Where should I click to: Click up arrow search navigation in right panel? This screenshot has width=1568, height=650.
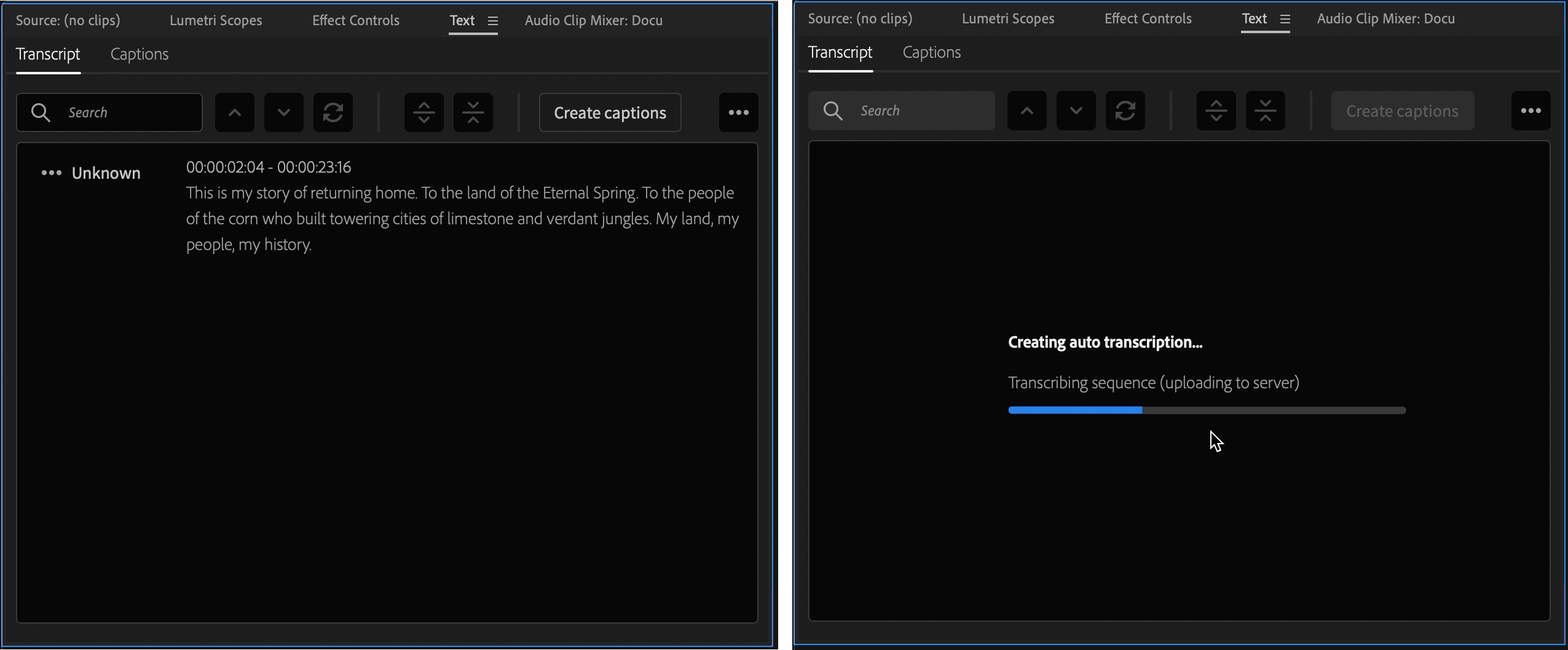1027,111
